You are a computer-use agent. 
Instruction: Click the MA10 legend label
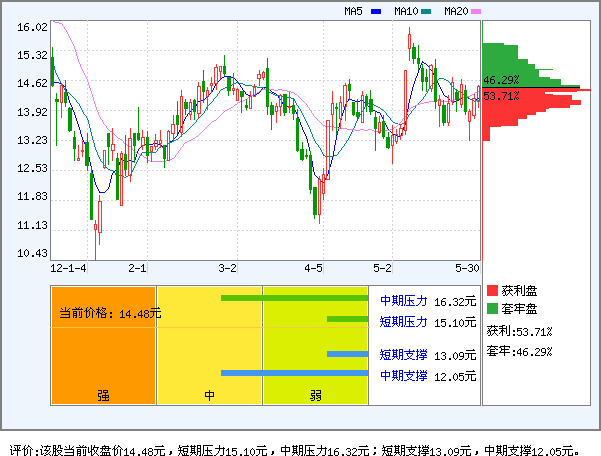coord(406,11)
